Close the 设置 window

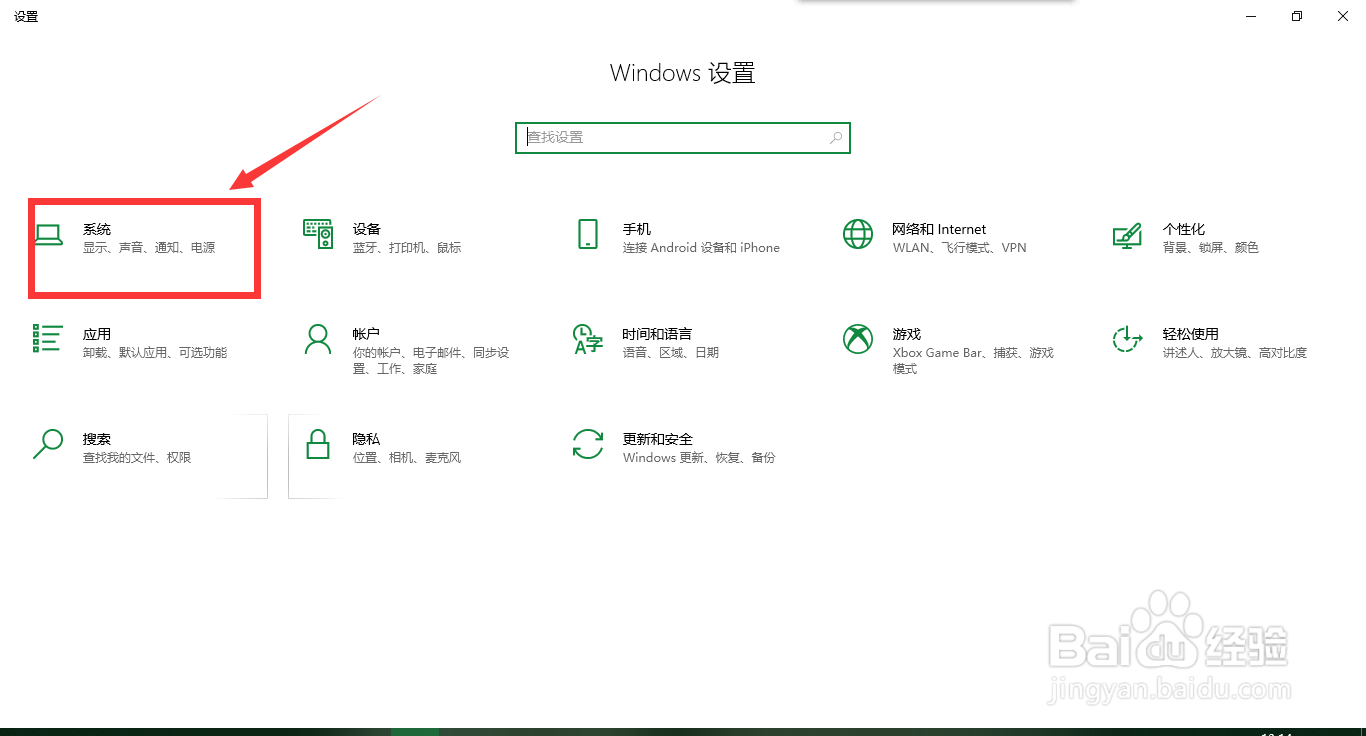click(x=1343, y=16)
